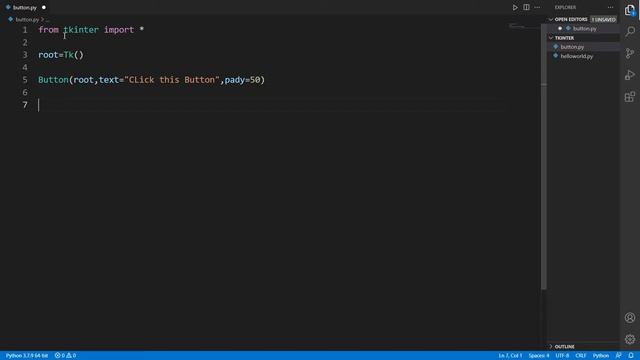Click unsaved dot on button.py tab
Screen dimensions: 640x360
(x=44, y=7)
